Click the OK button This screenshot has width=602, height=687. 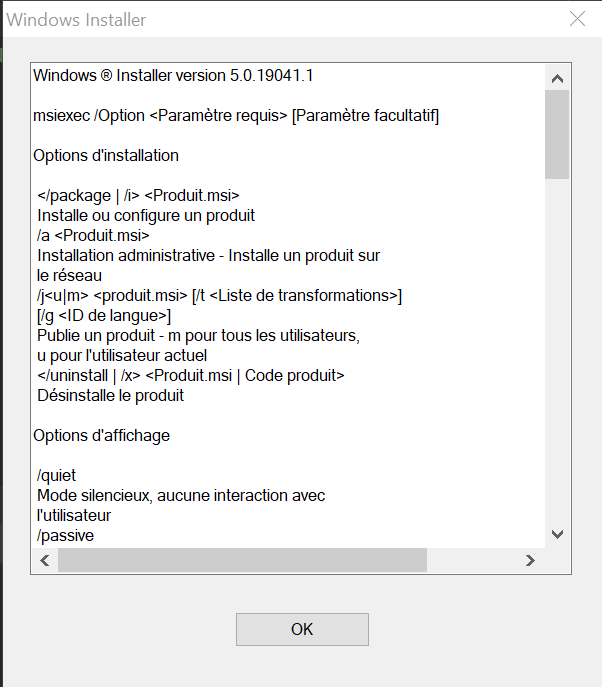(x=302, y=629)
